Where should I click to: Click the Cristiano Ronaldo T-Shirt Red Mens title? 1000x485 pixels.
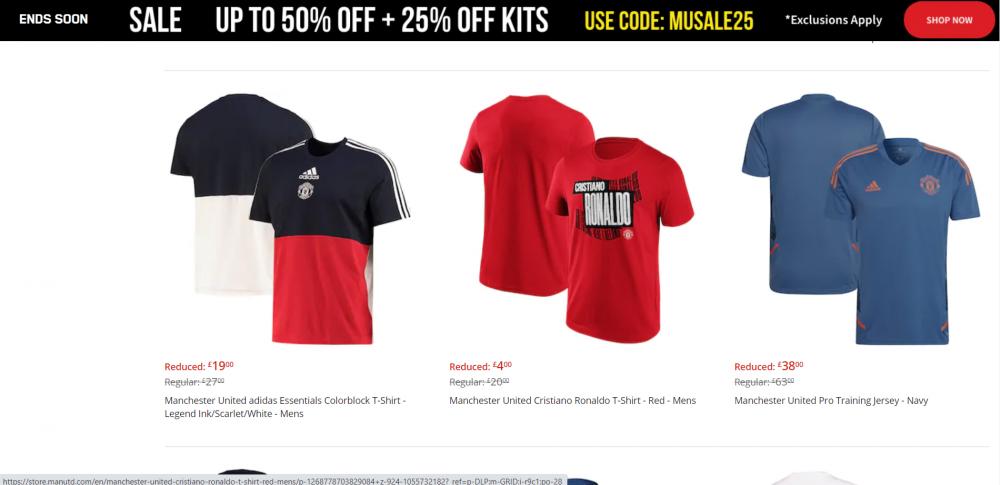pyautogui.click(x=573, y=401)
